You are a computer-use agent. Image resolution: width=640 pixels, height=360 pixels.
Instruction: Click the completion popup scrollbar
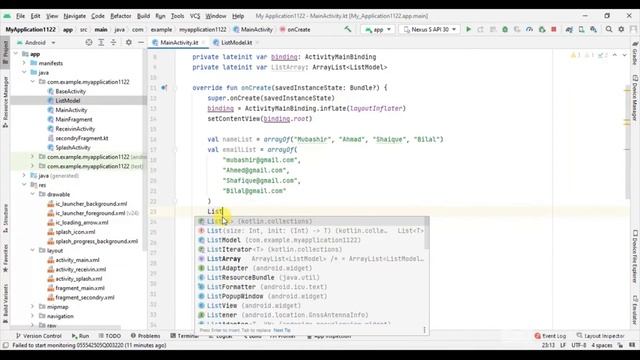pyautogui.click(x=427, y=233)
